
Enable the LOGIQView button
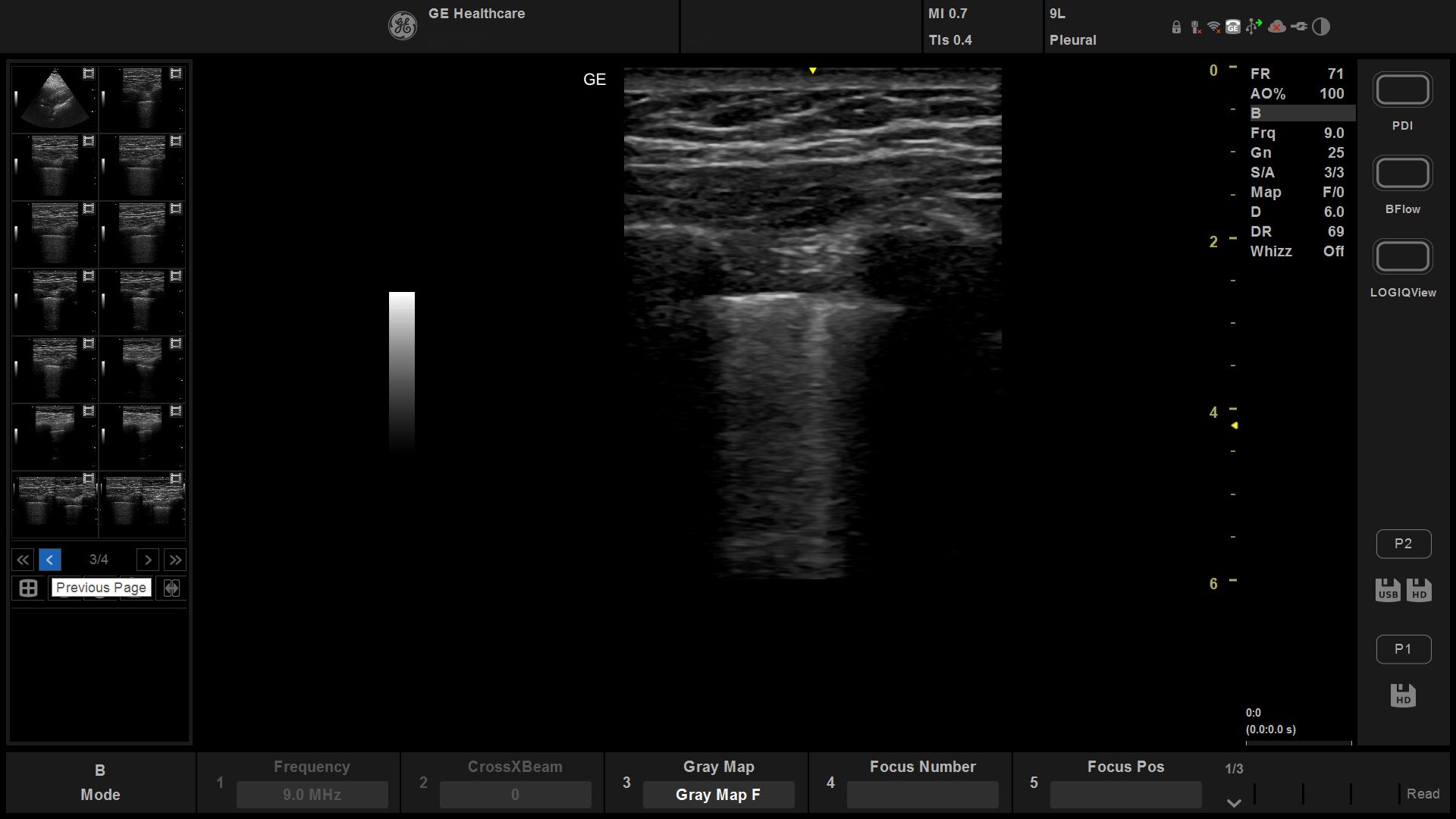pyautogui.click(x=1402, y=258)
